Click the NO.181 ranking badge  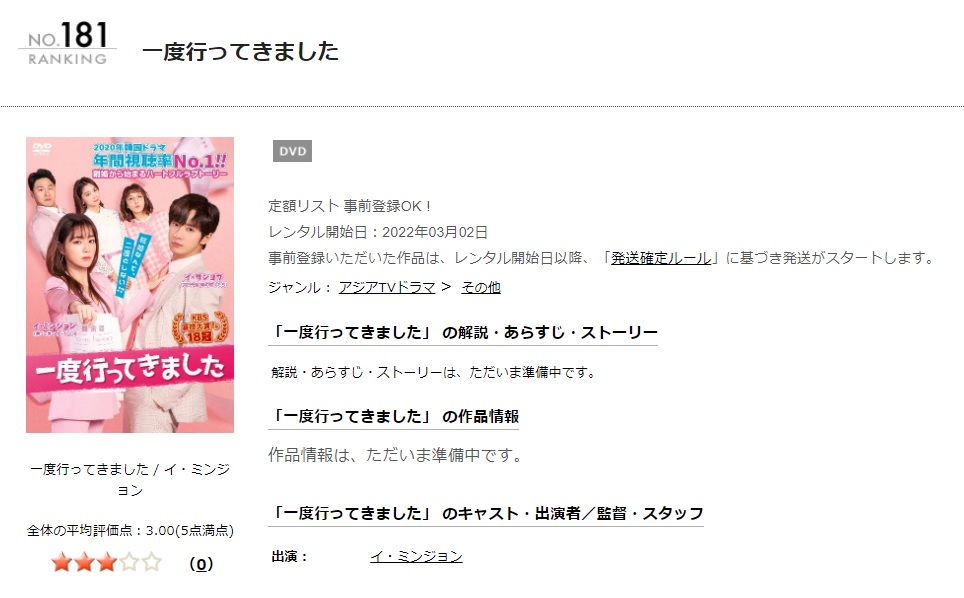[x=68, y=43]
